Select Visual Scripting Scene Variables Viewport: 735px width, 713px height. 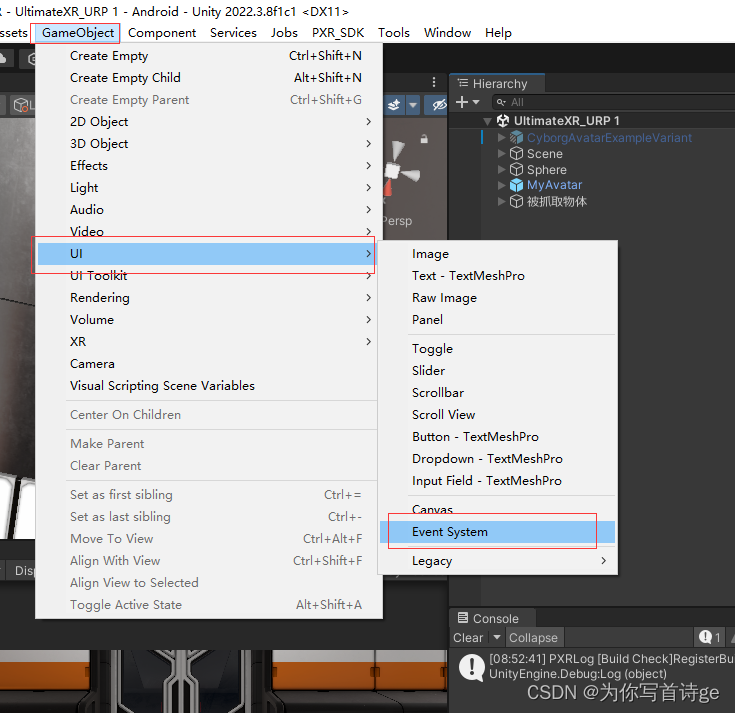tap(209, 386)
